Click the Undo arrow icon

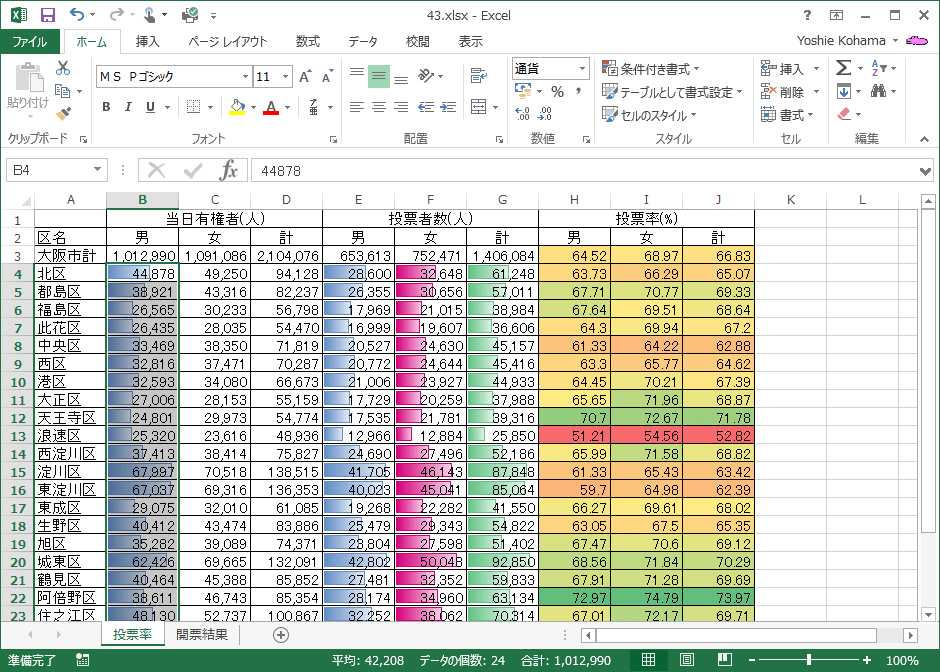coord(76,14)
